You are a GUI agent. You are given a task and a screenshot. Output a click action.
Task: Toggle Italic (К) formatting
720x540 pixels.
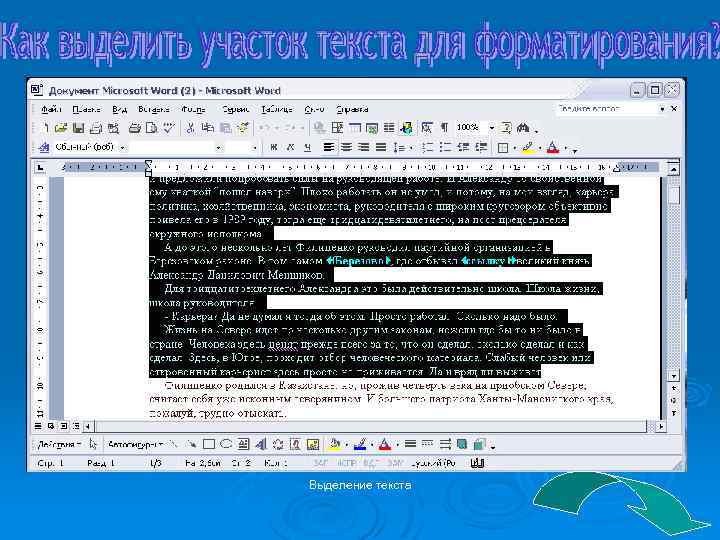click(291, 147)
